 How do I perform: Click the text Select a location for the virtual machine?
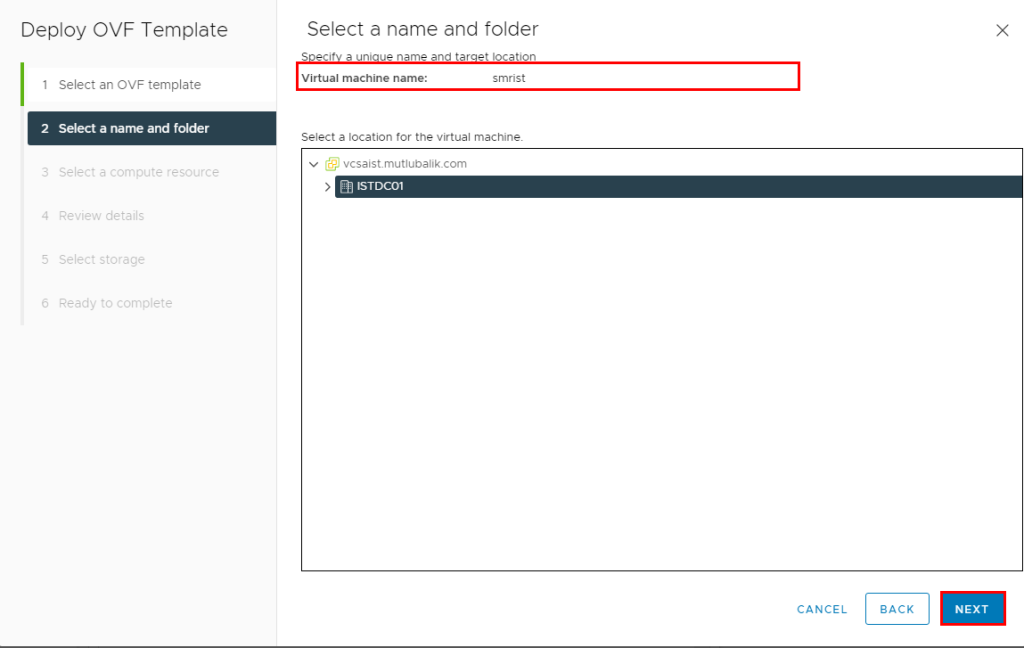point(412,137)
